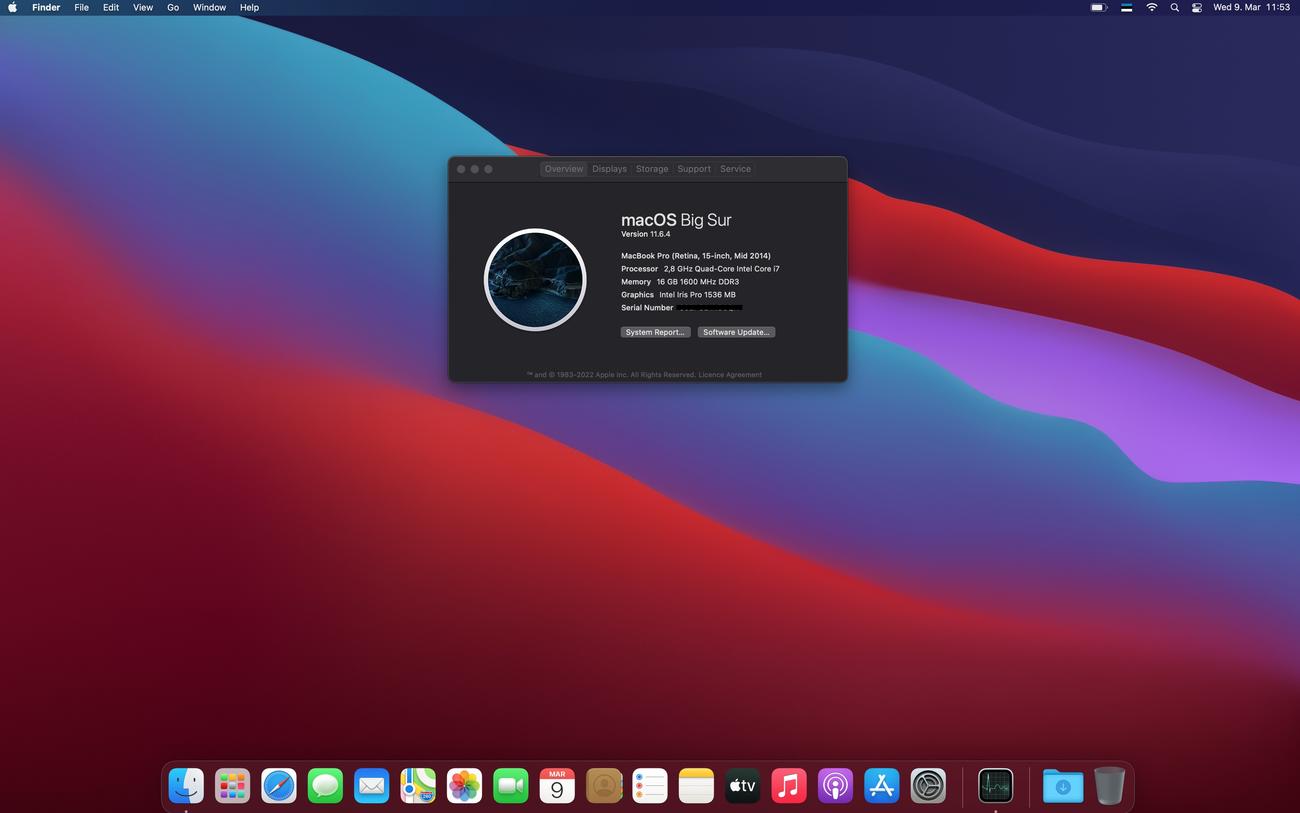The image size is (1300, 813).
Task: Open the Service tab
Action: 735,169
